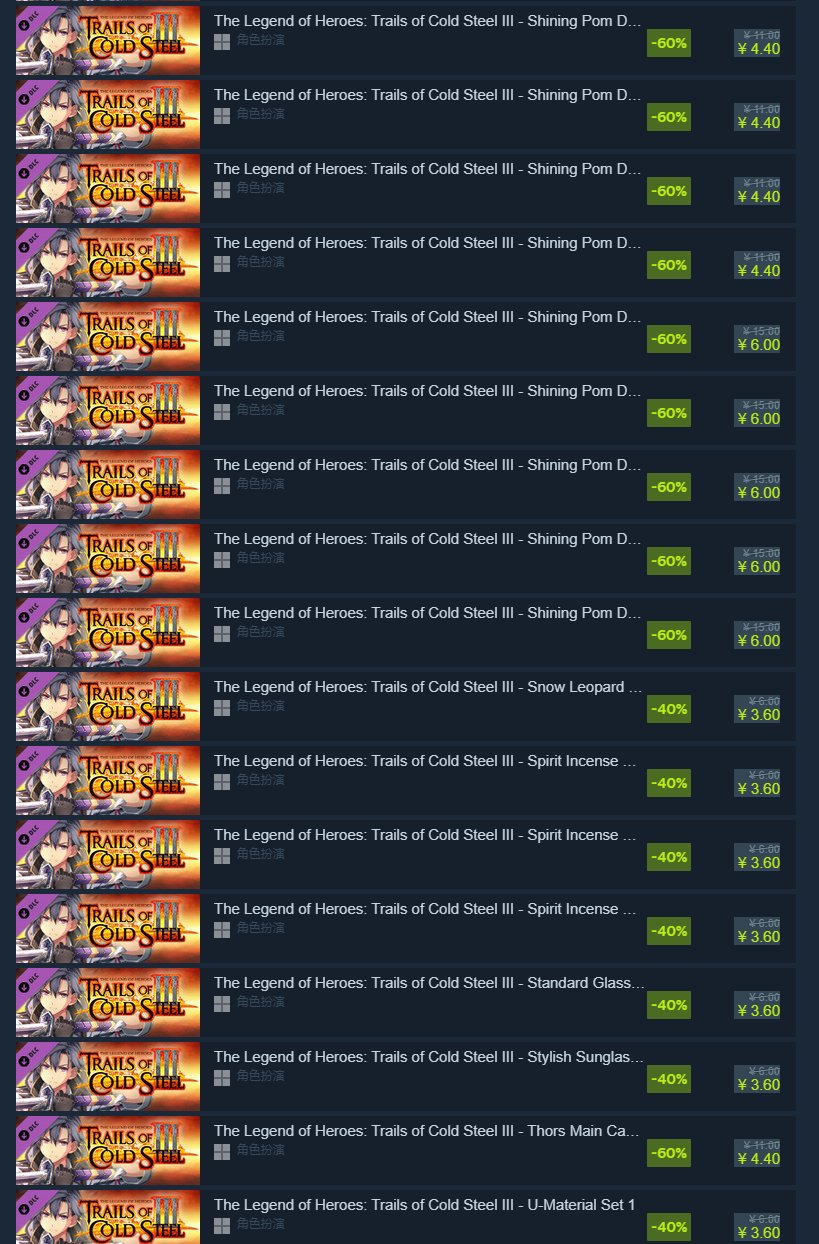Click Windows icon under Standard Glasses title
Image resolution: width=819 pixels, height=1244 pixels.
(x=222, y=1003)
